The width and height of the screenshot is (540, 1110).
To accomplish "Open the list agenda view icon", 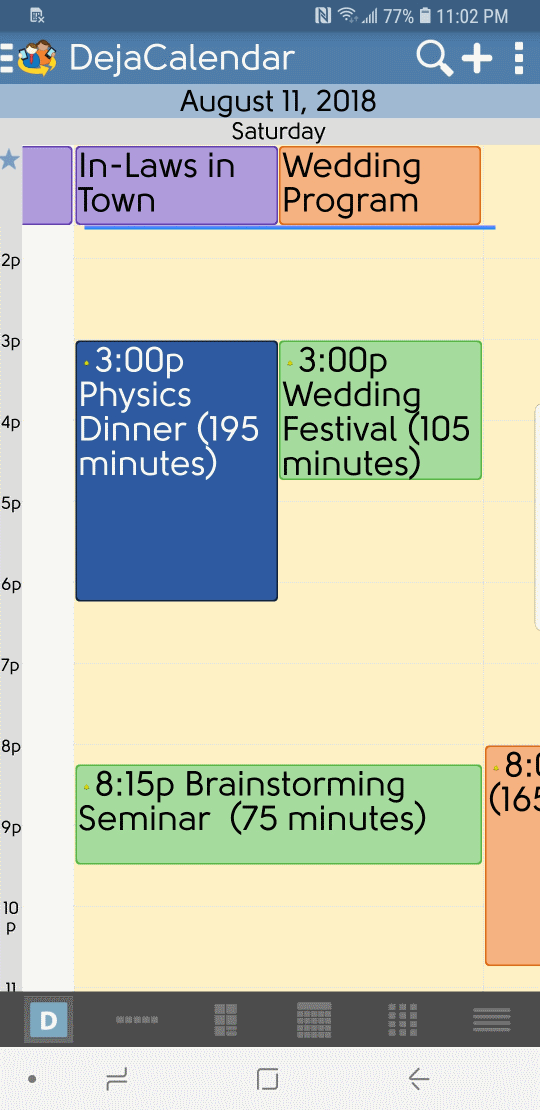I will [491, 1019].
